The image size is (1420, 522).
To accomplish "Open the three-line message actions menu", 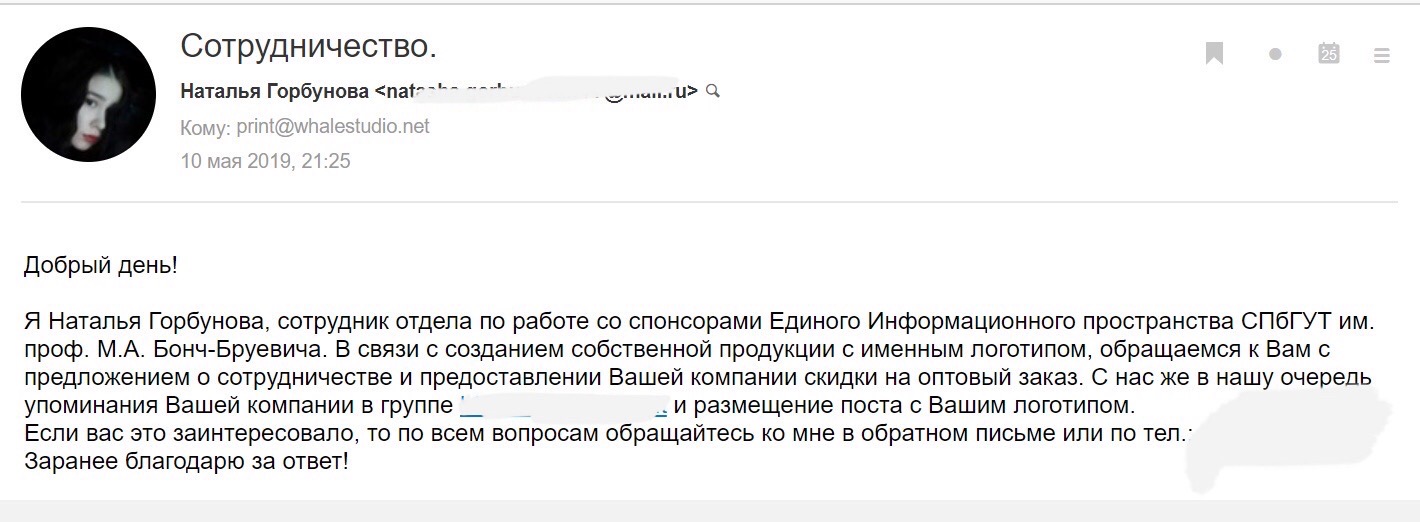I will pyautogui.click(x=1382, y=55).
